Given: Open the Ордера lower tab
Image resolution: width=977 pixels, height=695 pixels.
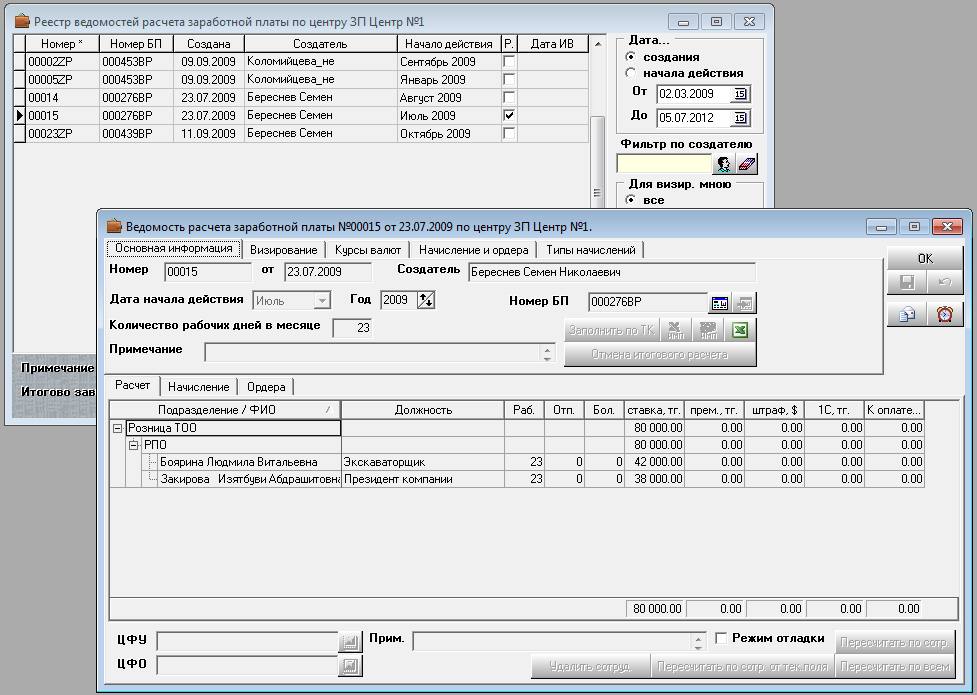Looking at the screenshot, I should click(266, 387).
